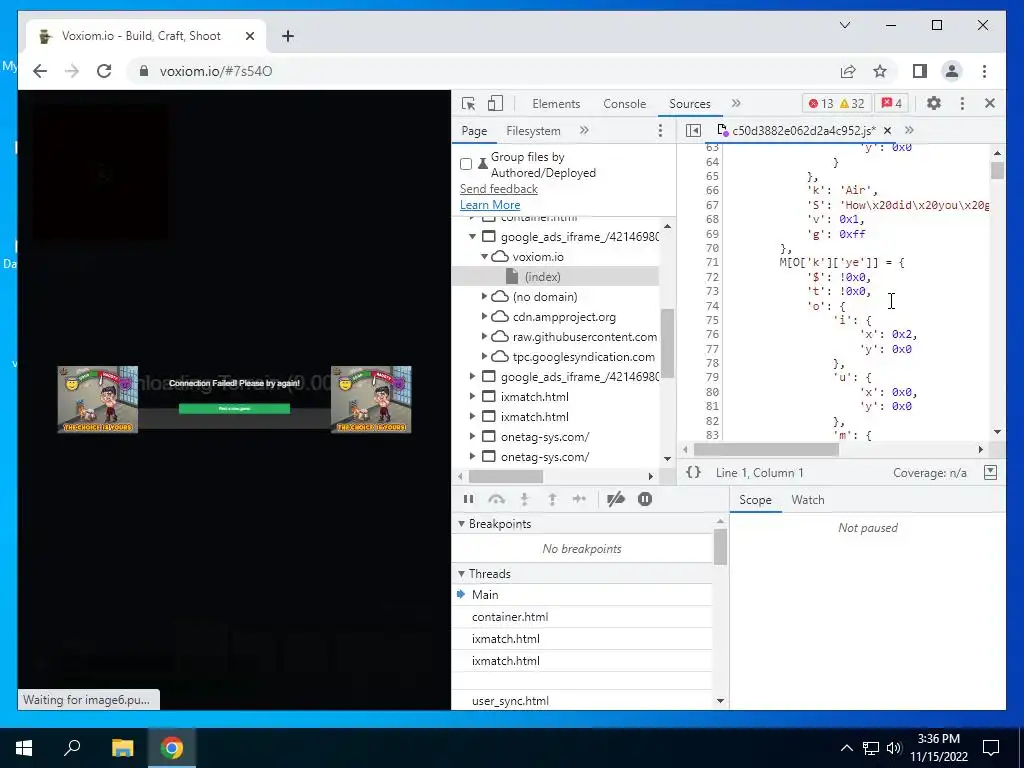Select the Scope tab
Image resolution: width=1024 pixels, height=768 pixels.
[x=755, y=500]
